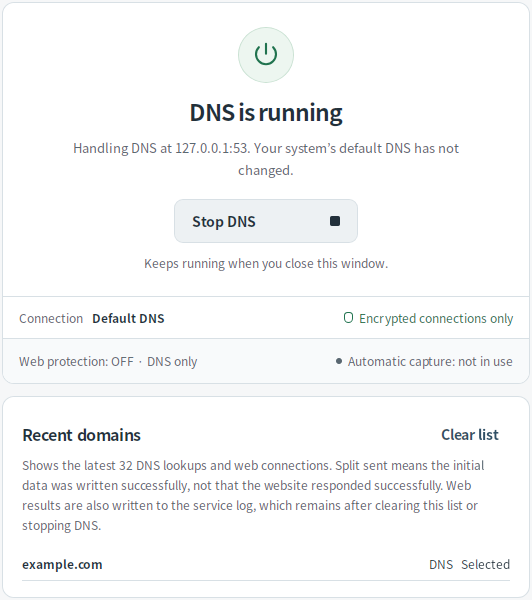532x600 pixels.
Task: Click the DNS tag on example.com row
Action: coord(441,564)
